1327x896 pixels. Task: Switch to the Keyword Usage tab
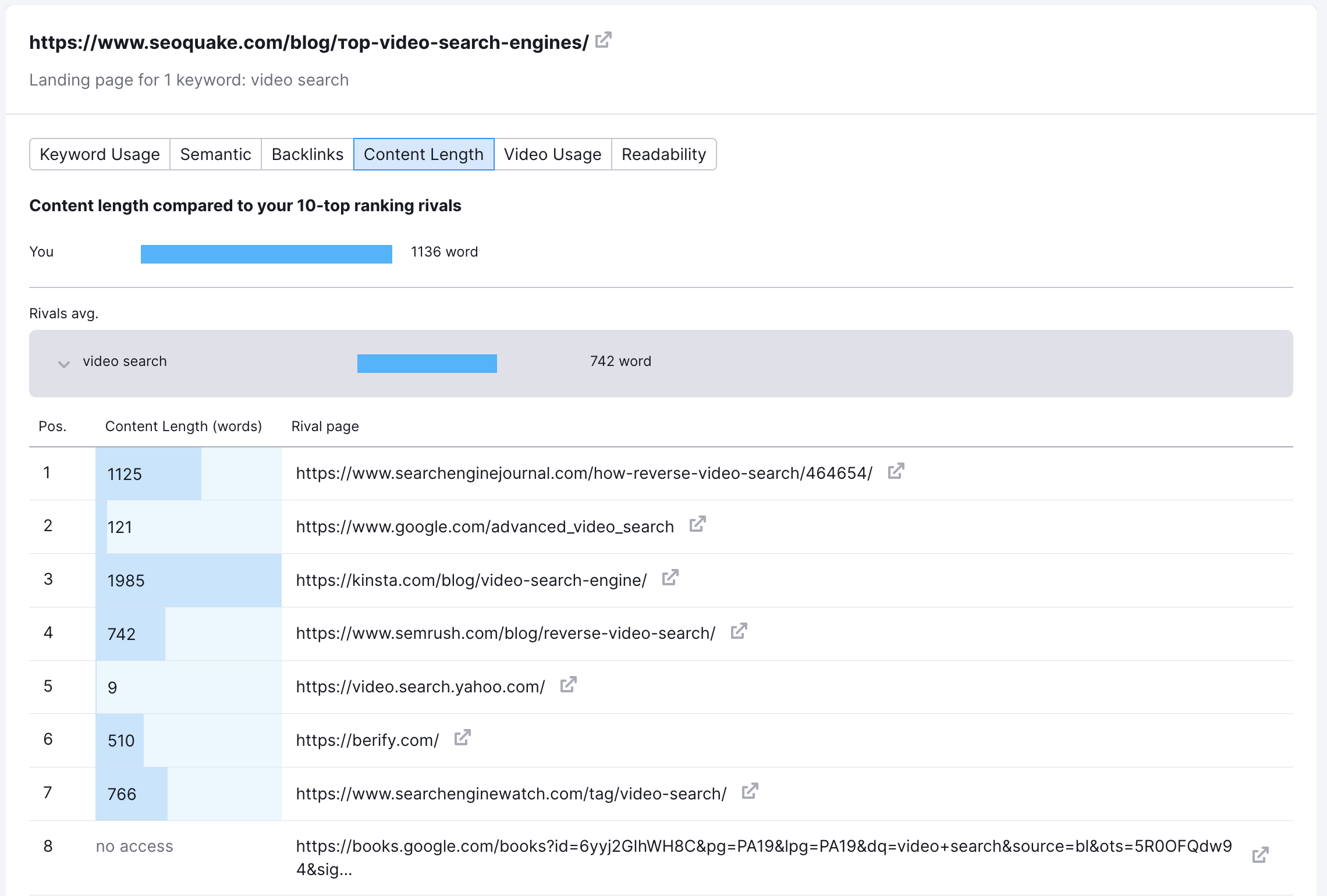pyautogui.click(x=100, y=154)
